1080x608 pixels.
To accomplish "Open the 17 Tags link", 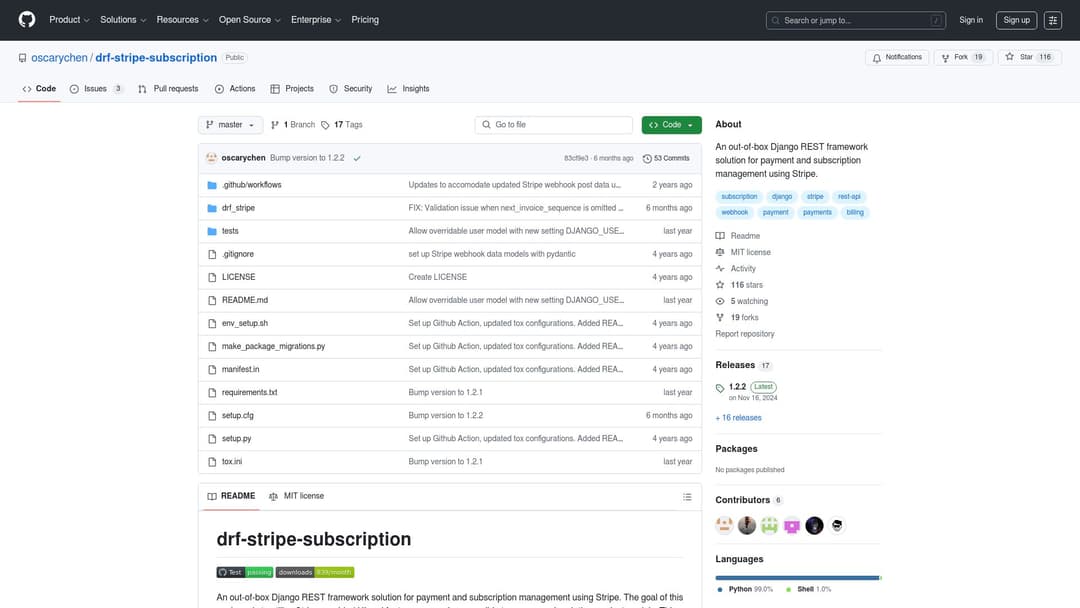I will pyautogui.click(x=342, y=125).
